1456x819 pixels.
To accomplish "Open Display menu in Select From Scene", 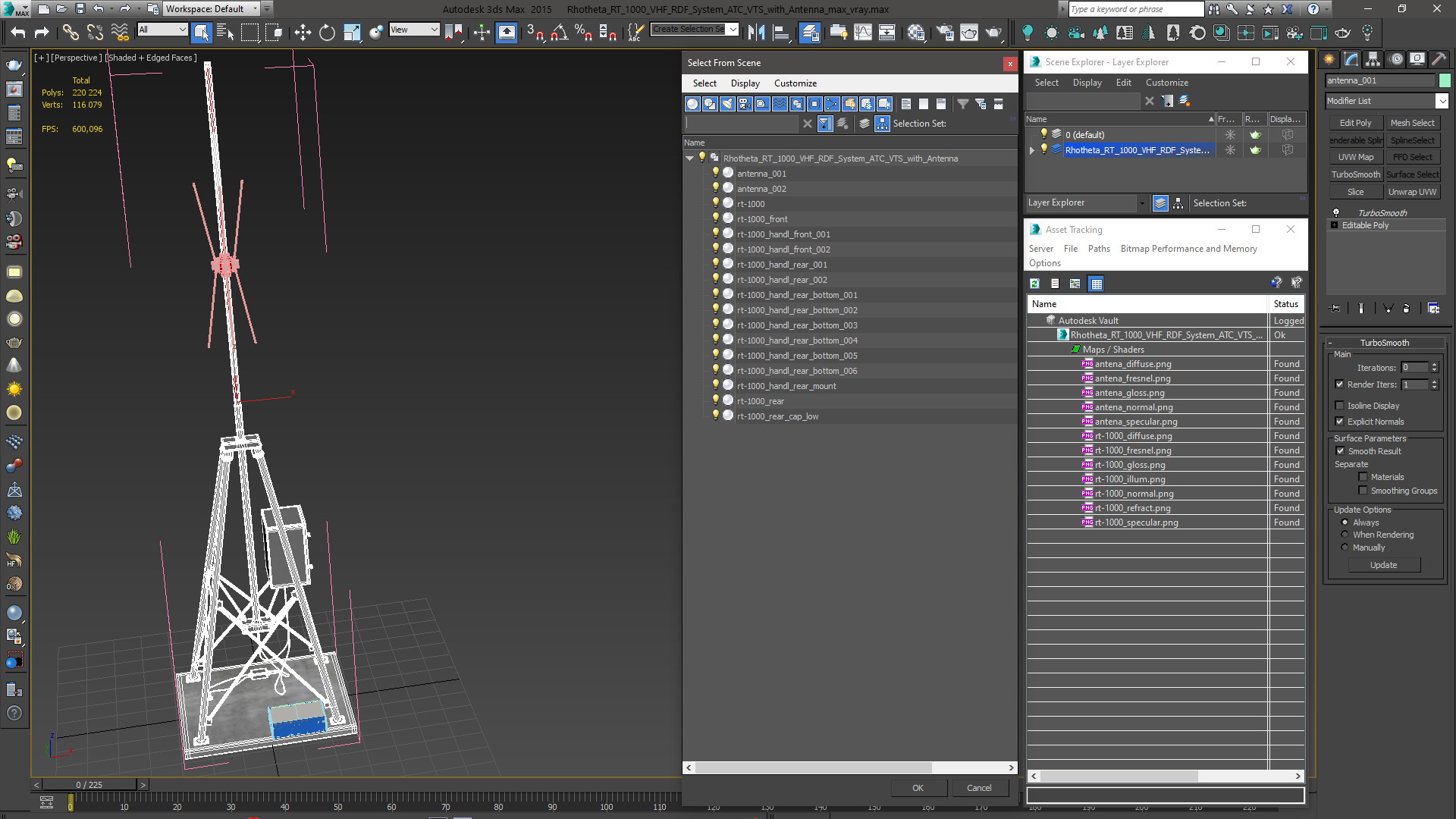I will 745,83.
